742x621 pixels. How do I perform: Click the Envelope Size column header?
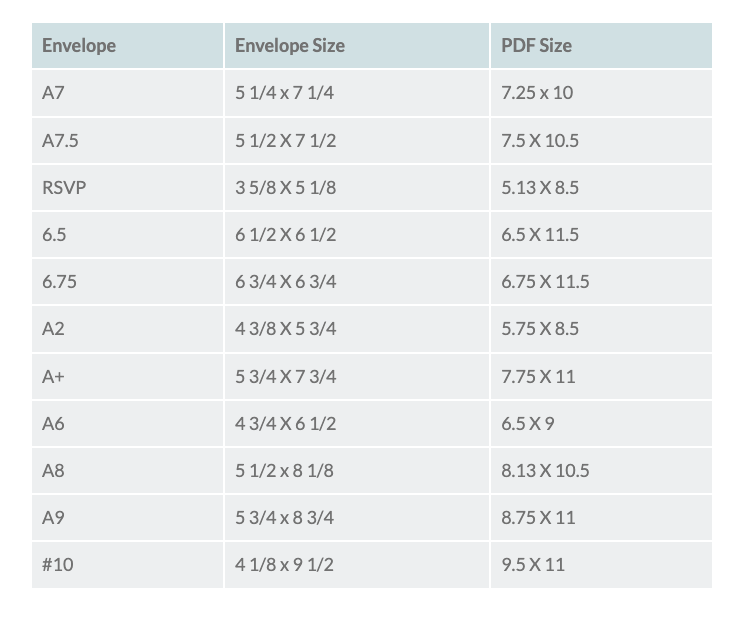point(290,46)
